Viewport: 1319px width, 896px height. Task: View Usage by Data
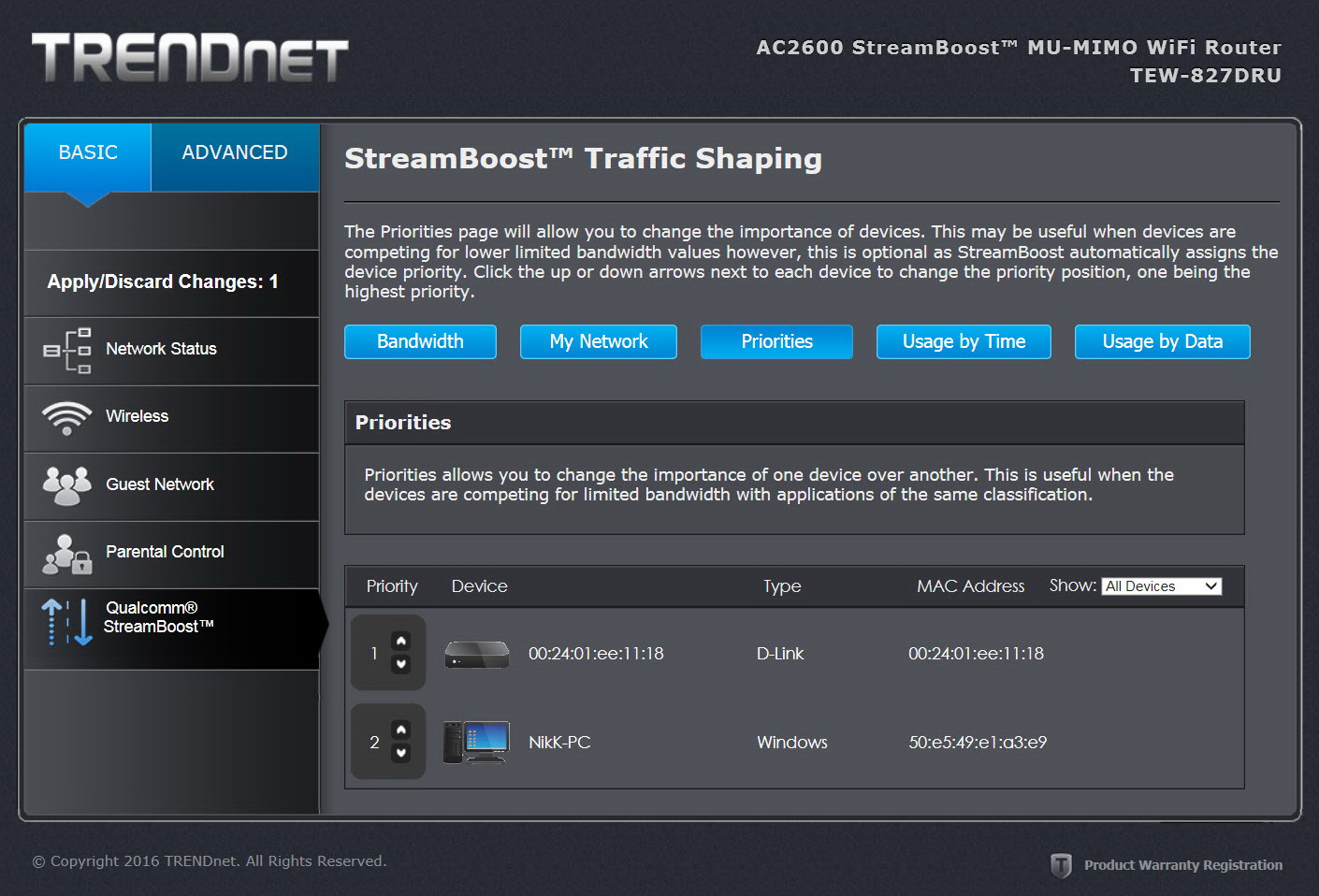[1162, 341]
